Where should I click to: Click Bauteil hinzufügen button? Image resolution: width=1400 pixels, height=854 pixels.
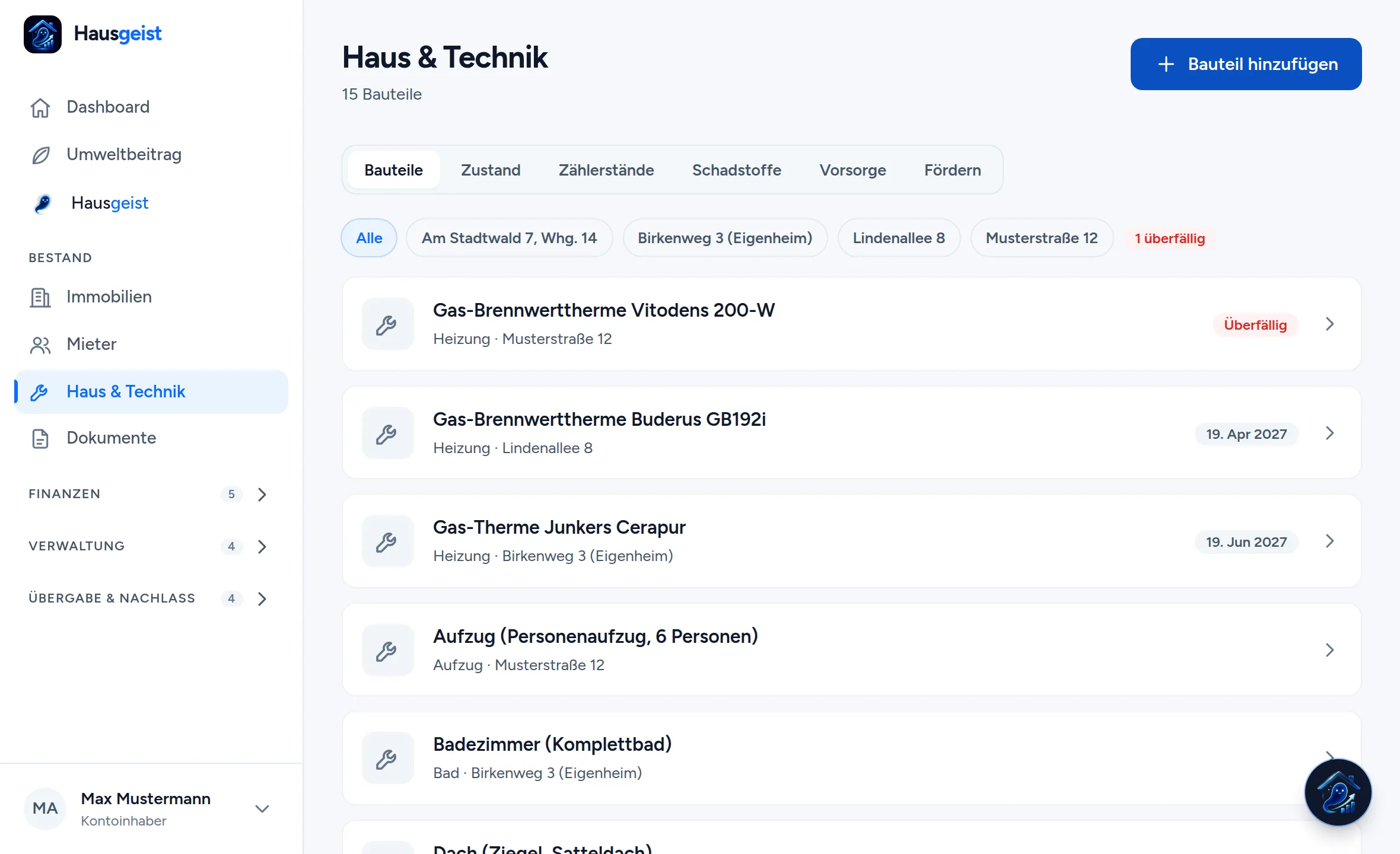(x=1246, y=64)
